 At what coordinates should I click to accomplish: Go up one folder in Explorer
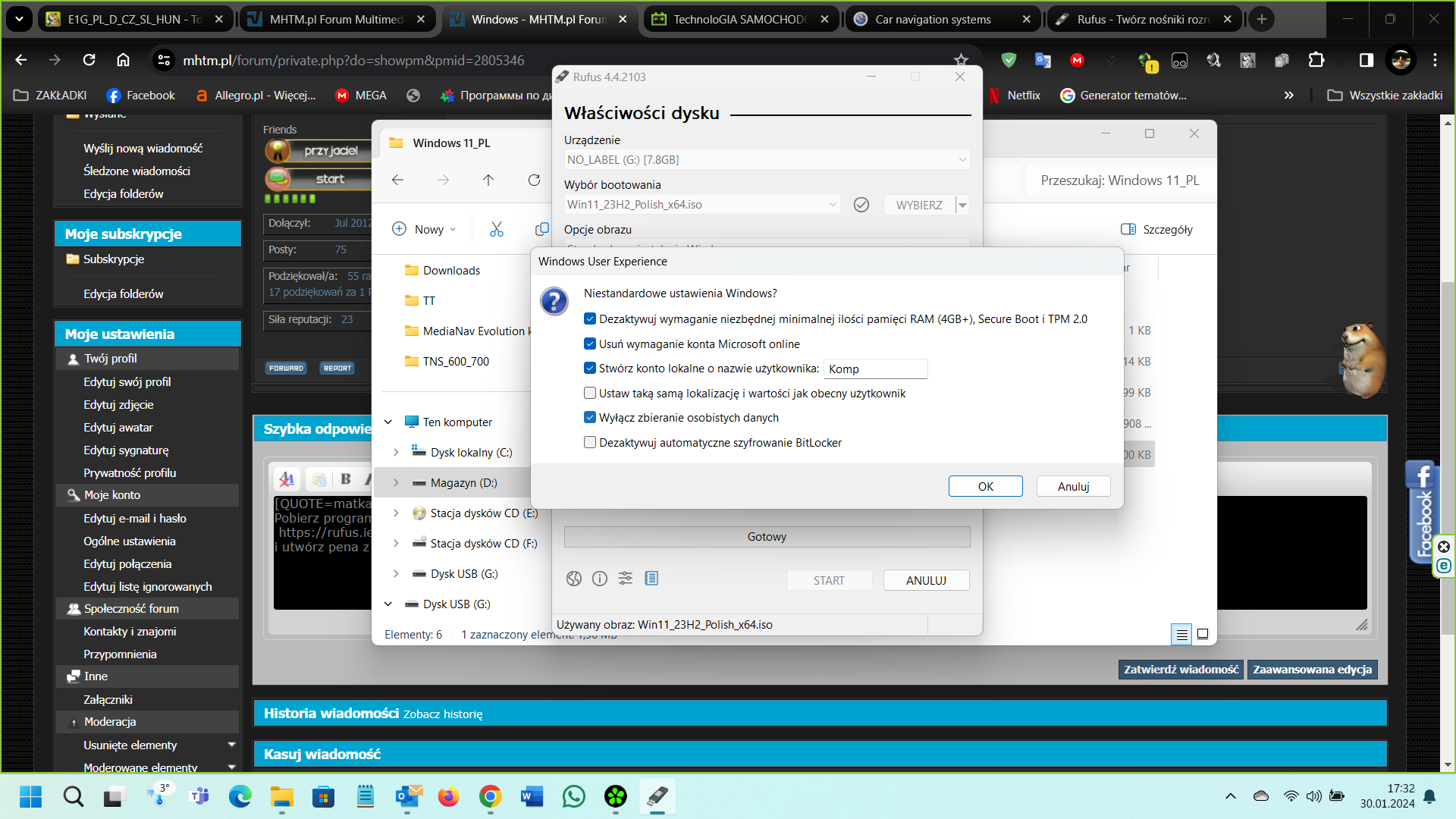pos(488,180)
